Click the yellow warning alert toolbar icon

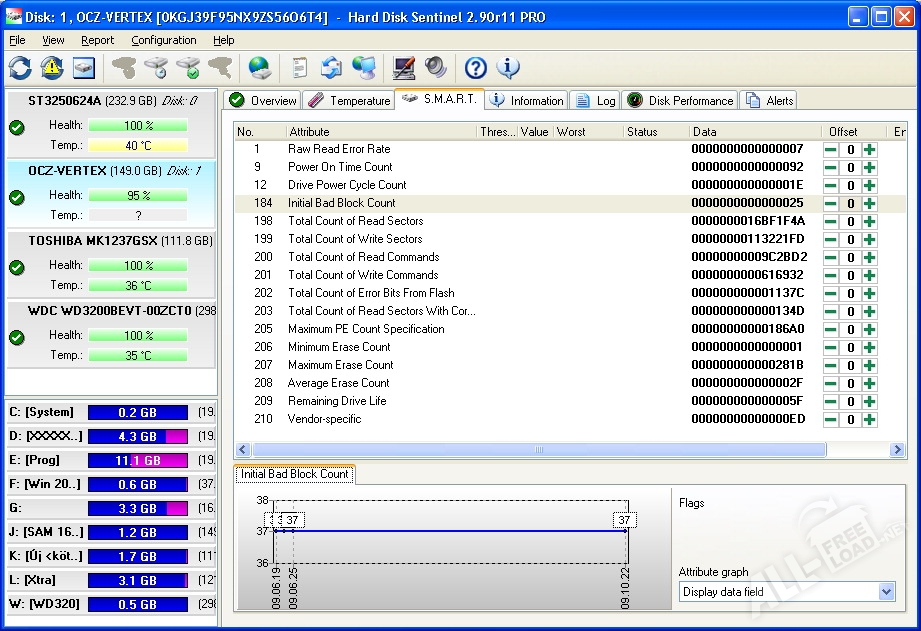tap(52, 68)
